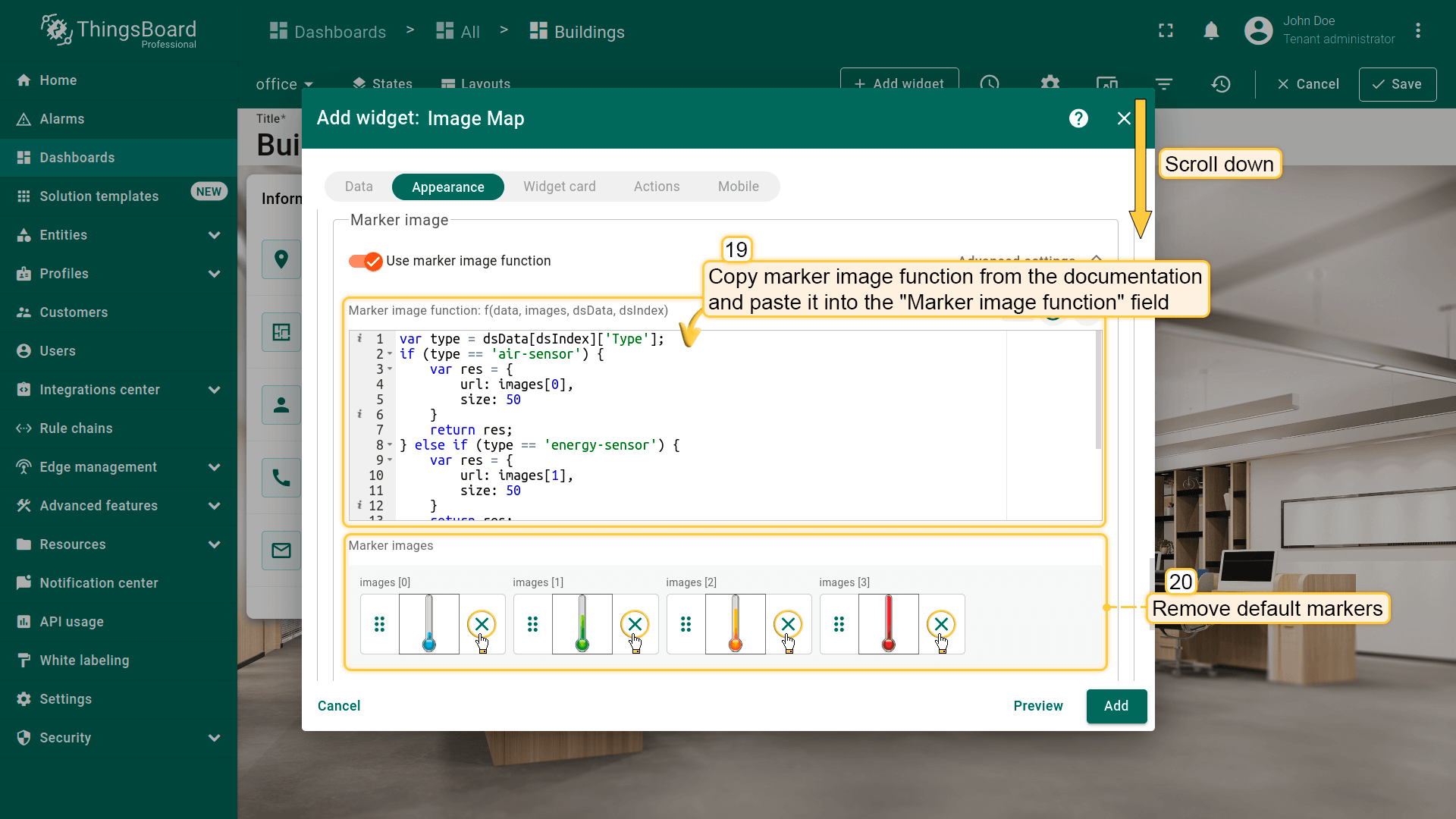Image resolution: width=1456 pixels, height=819 pixels.
Task: Click the help question mark icon
Action: [x=1078, y=118]
